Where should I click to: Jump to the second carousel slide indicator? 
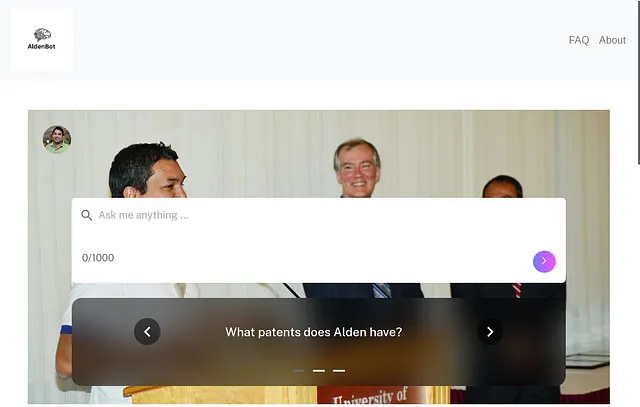coord(319,371)
